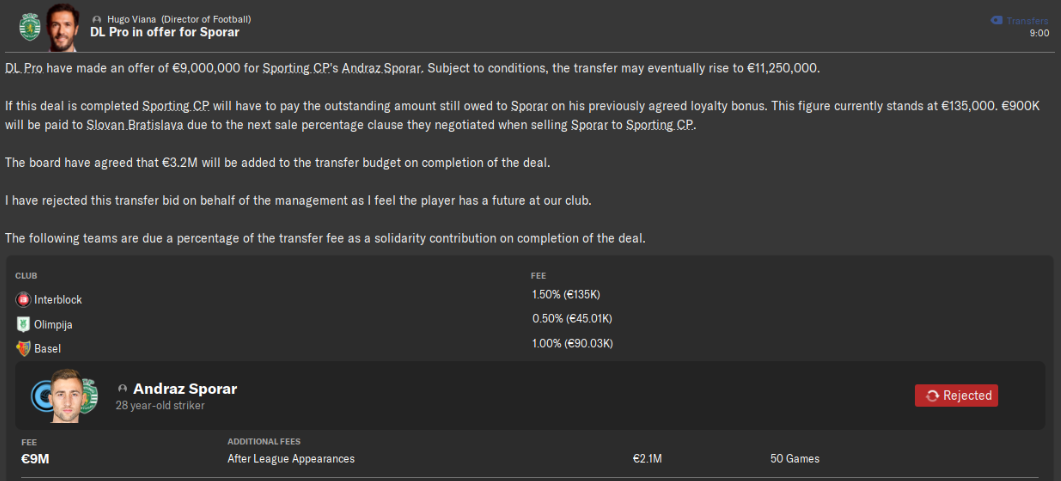The width and height of the screenshot is (1061, 481).
Task: Click the person icon beside Andraz Sporar
Action: click(x=122, y=389)
